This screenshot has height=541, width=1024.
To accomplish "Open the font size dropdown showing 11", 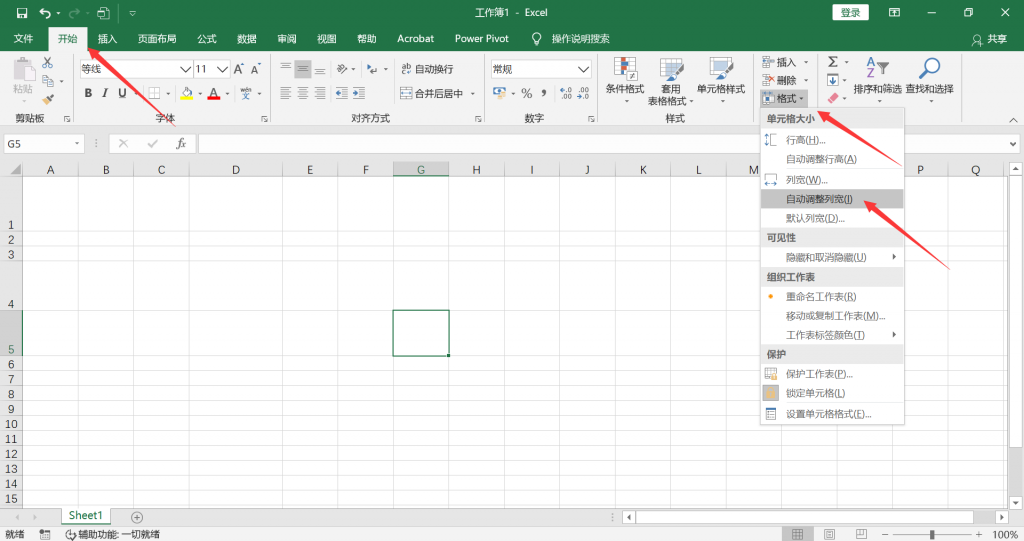I will 223,69.
